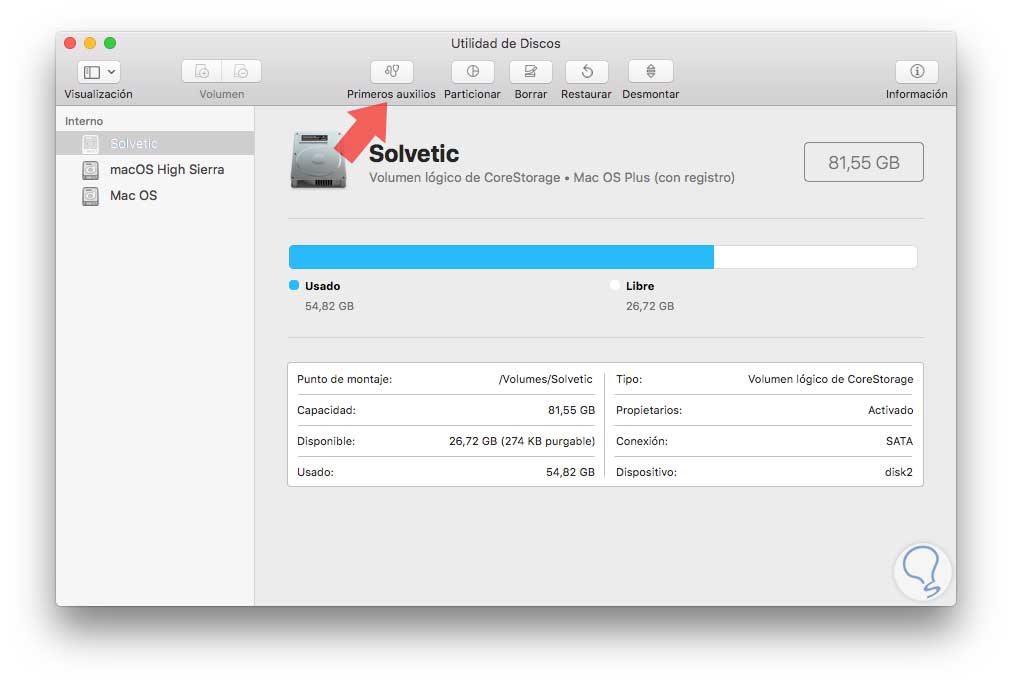Click the Borrar erase icon
This screenshot has width=1012, height=686.
[531, 71]
